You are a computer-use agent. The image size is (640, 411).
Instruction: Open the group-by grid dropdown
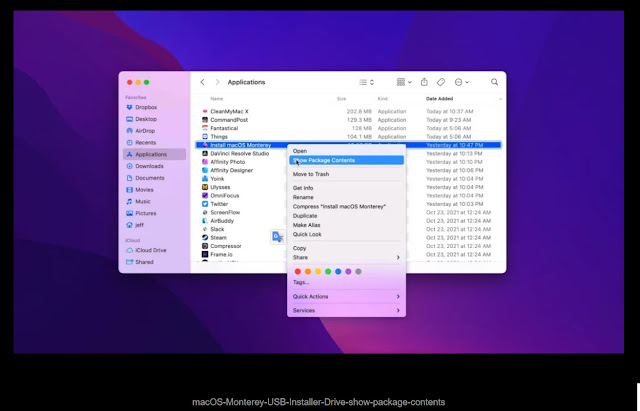coord(404,82)
